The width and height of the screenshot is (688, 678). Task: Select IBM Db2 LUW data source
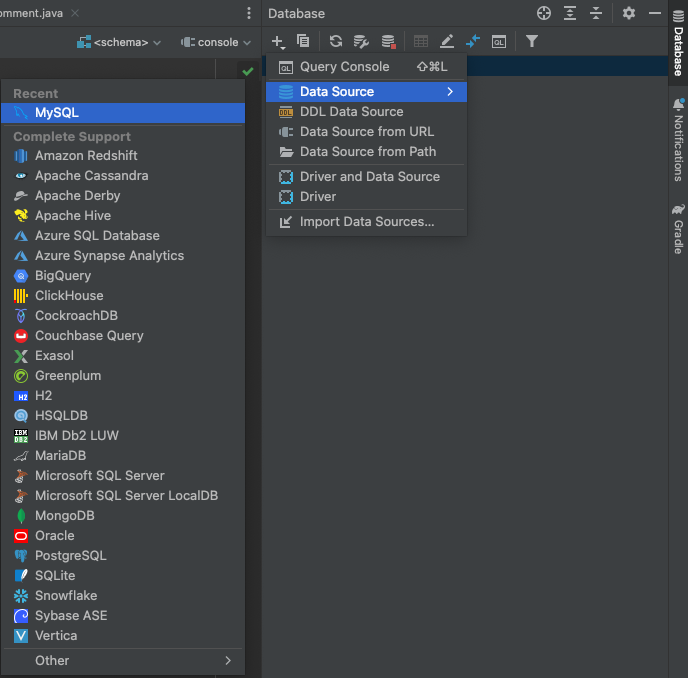point(123,435)
